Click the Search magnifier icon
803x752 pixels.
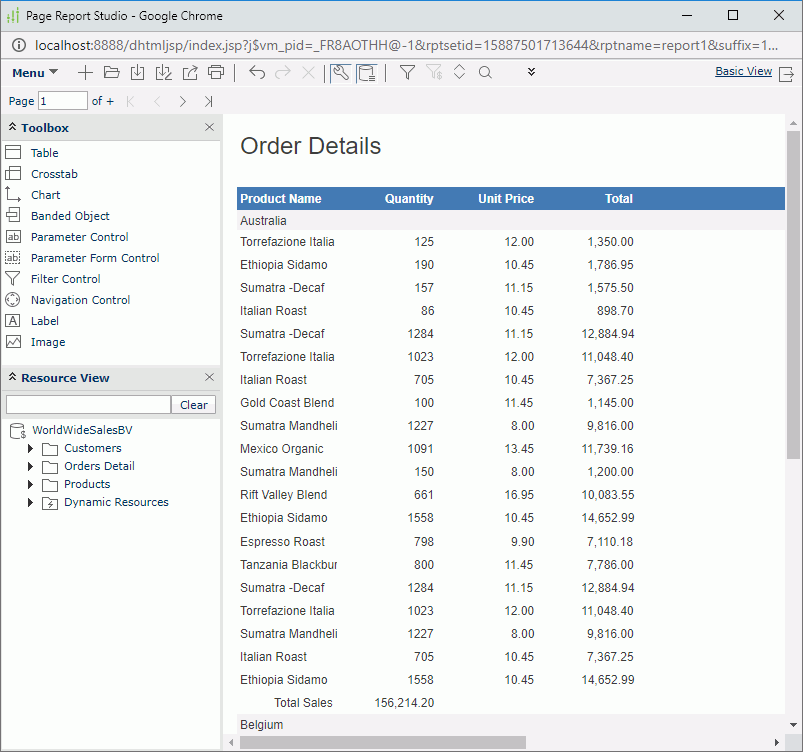[485, 72]
